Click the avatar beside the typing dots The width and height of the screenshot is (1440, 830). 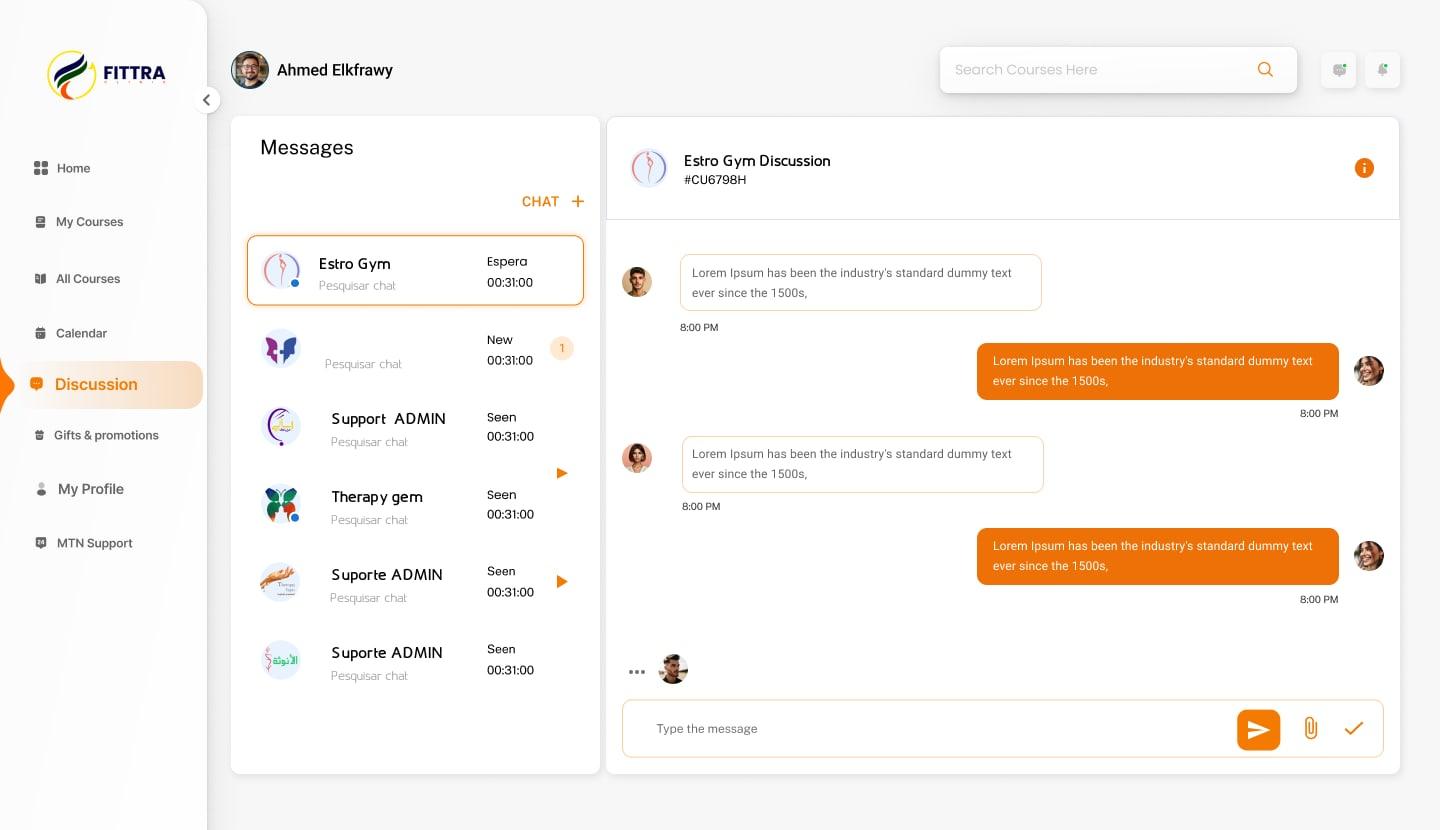(x=673, y=669)
